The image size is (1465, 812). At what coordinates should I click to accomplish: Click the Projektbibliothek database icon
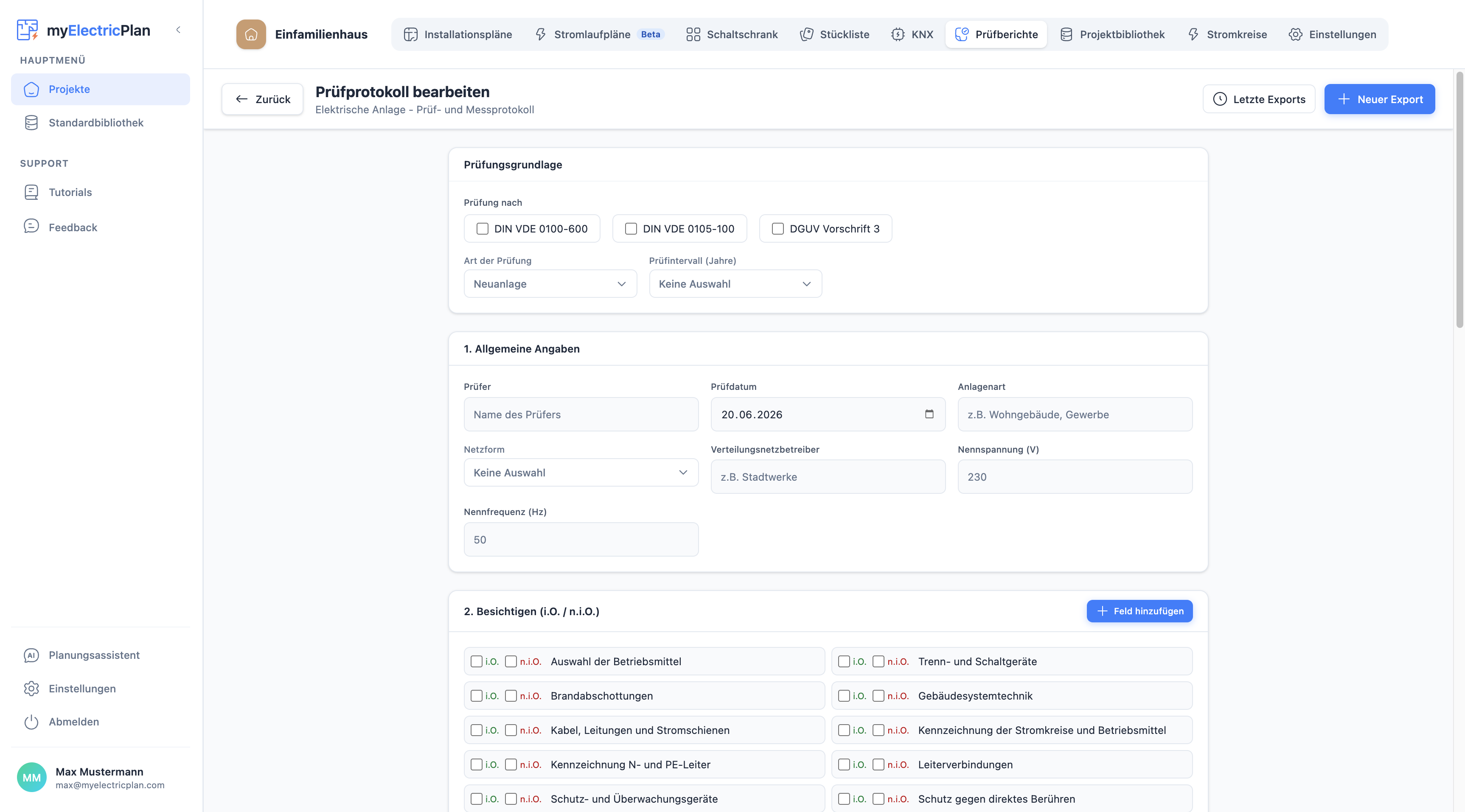[x=1066, y=35]
